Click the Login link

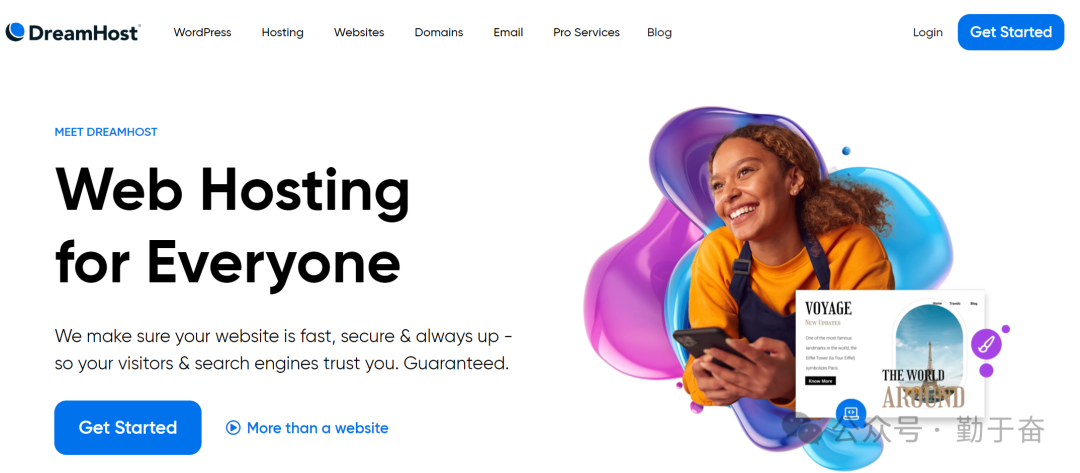pos(928,32)
